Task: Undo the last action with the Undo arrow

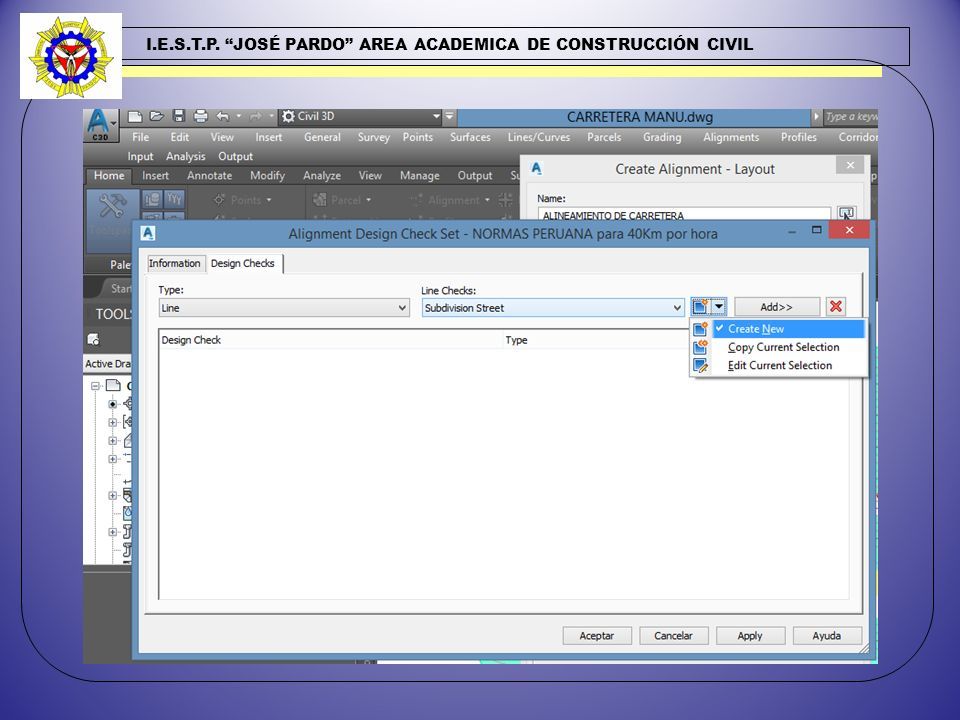Action: (223, 116)
